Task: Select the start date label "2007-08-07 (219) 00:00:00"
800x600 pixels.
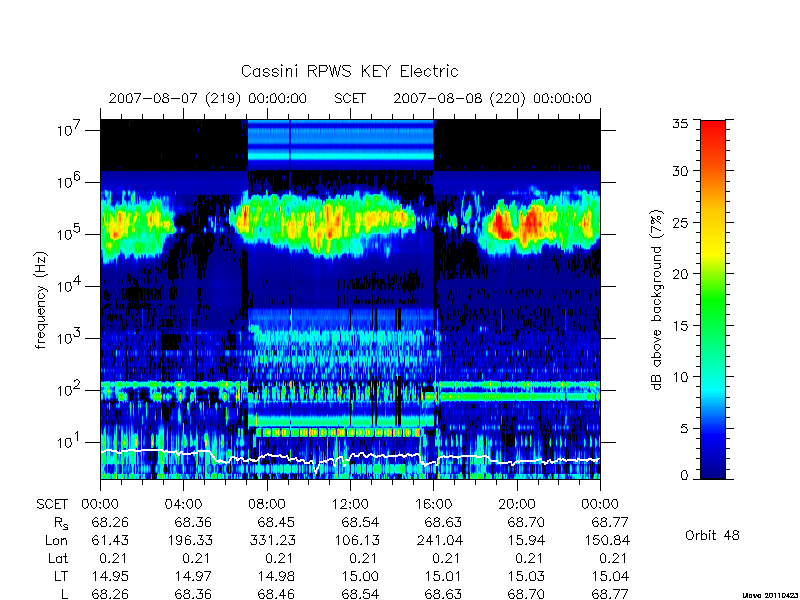Action: [208, 98]
